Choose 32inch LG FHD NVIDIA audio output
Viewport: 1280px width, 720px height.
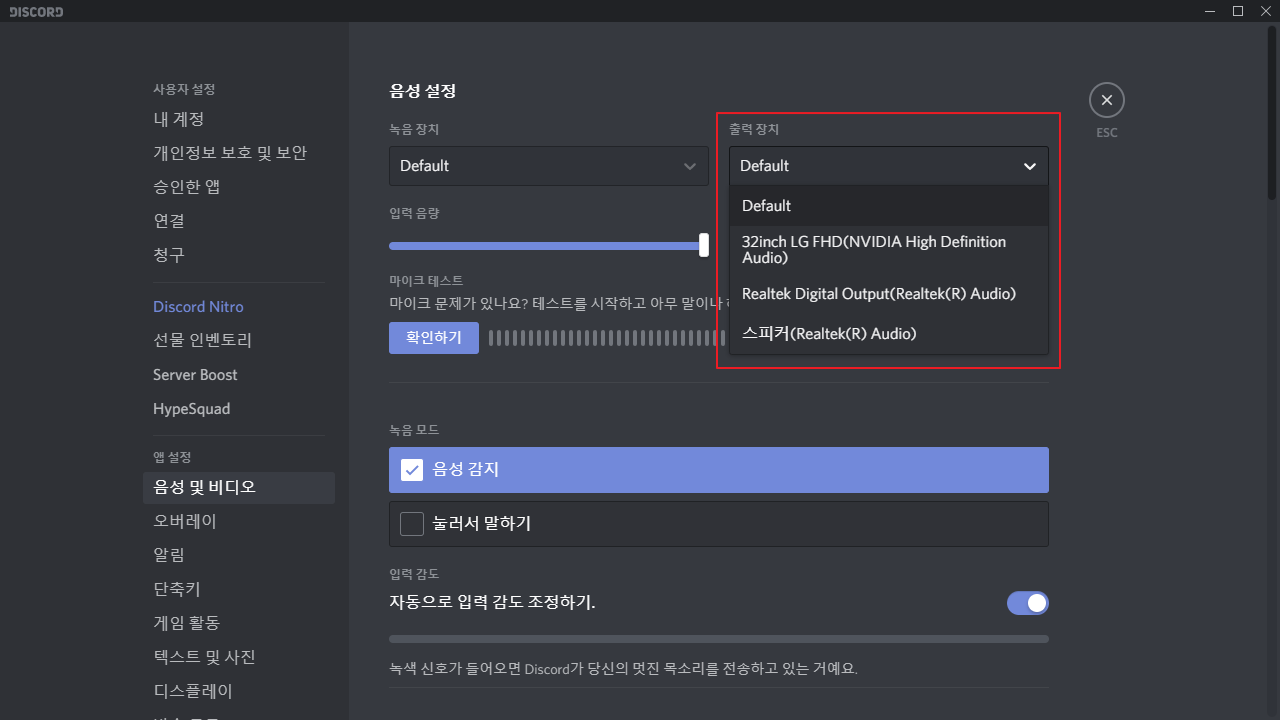click(889, 250)
